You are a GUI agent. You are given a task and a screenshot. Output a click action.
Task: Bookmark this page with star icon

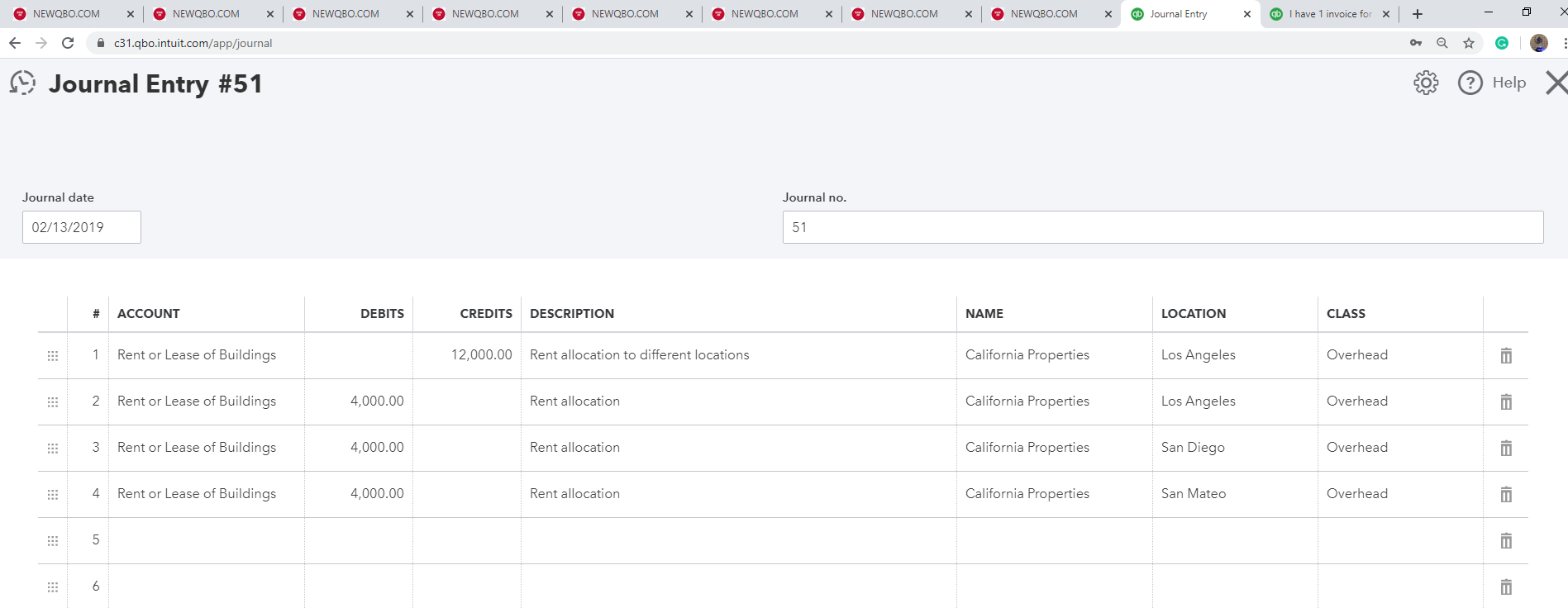click(x=1469, y=43)
